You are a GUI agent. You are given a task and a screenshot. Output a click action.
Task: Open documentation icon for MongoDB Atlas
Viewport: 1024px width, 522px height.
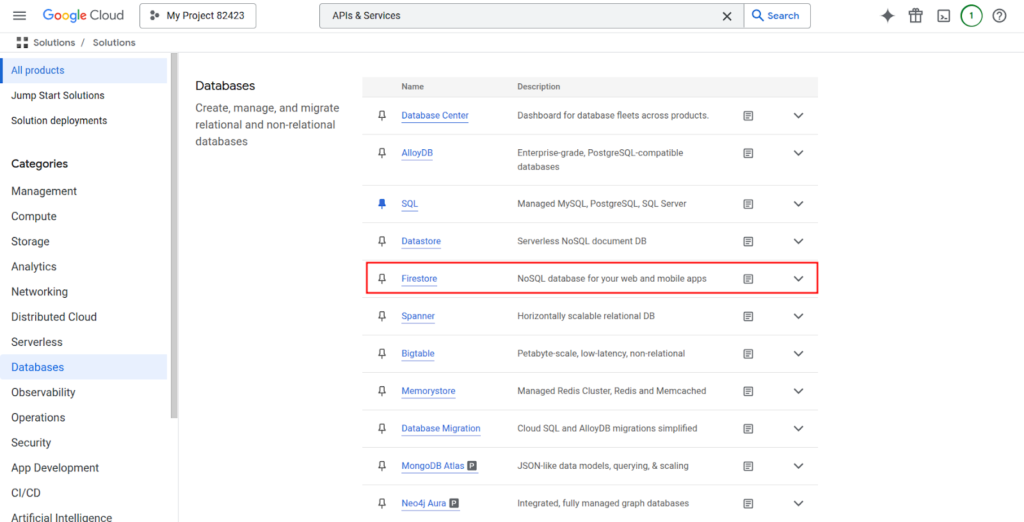tap(748, 466)
